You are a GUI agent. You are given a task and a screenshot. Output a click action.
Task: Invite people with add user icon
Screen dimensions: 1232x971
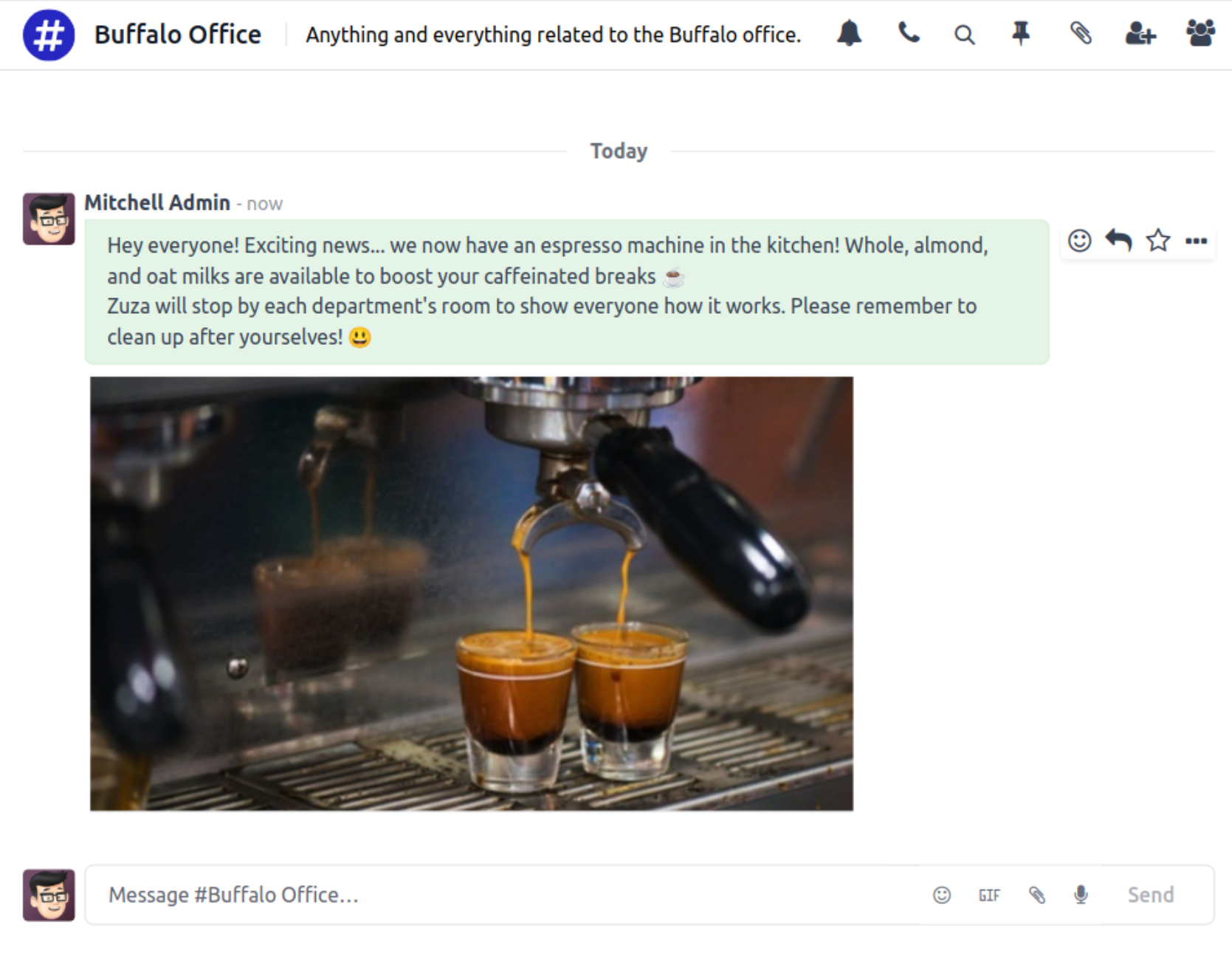point(1140,34)
